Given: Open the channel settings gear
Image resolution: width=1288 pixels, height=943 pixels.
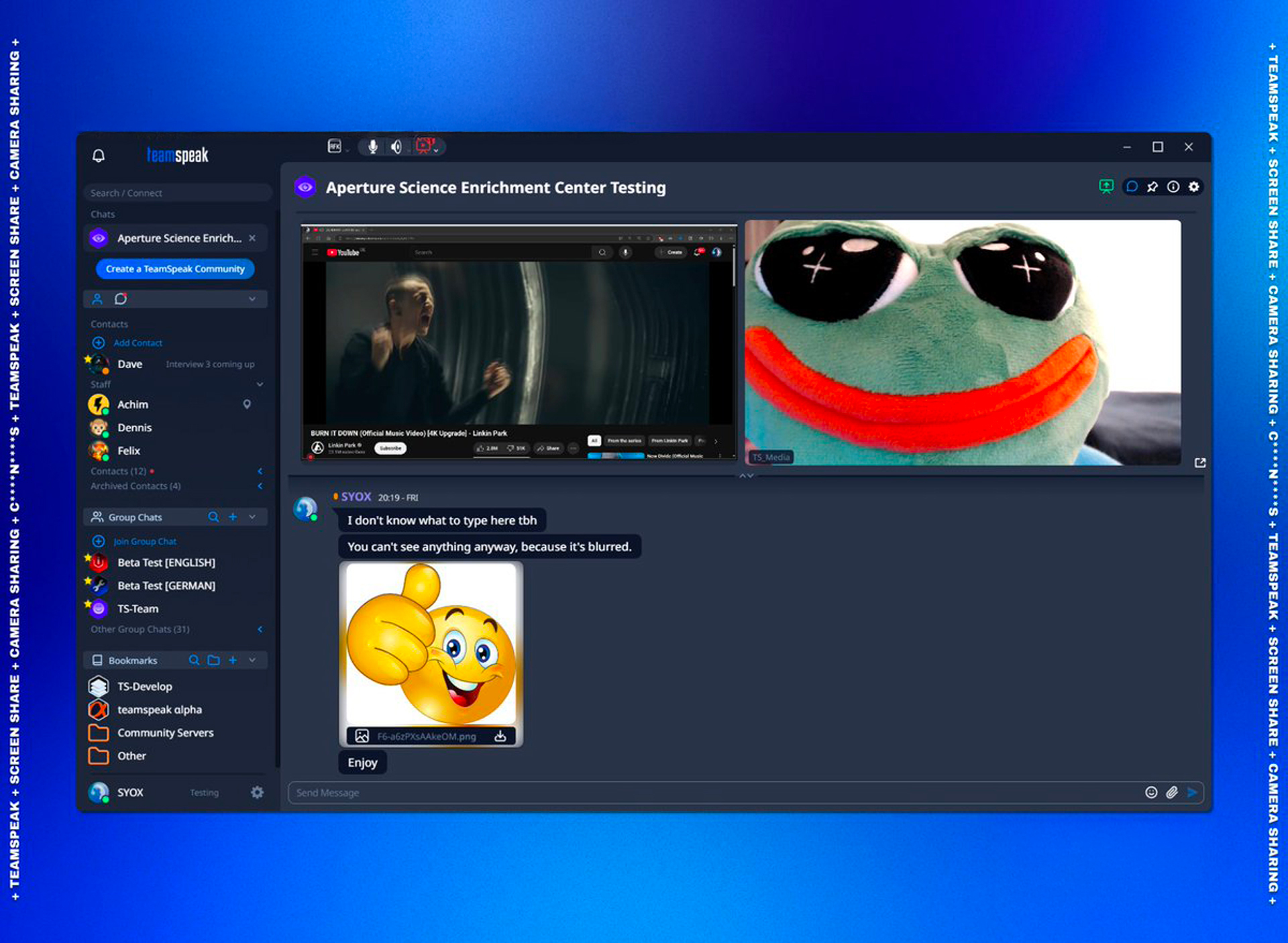Looking at the screenshot, I should tap(1193, 186).
